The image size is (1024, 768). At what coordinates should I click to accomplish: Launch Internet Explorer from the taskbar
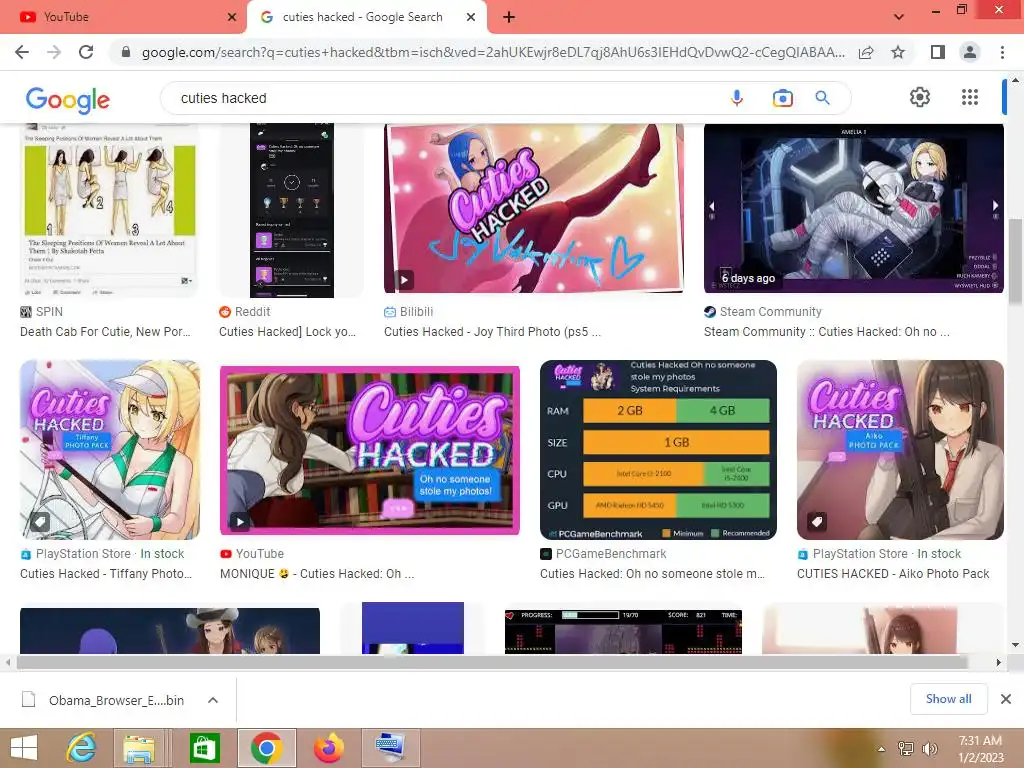(x=82, y=748)
